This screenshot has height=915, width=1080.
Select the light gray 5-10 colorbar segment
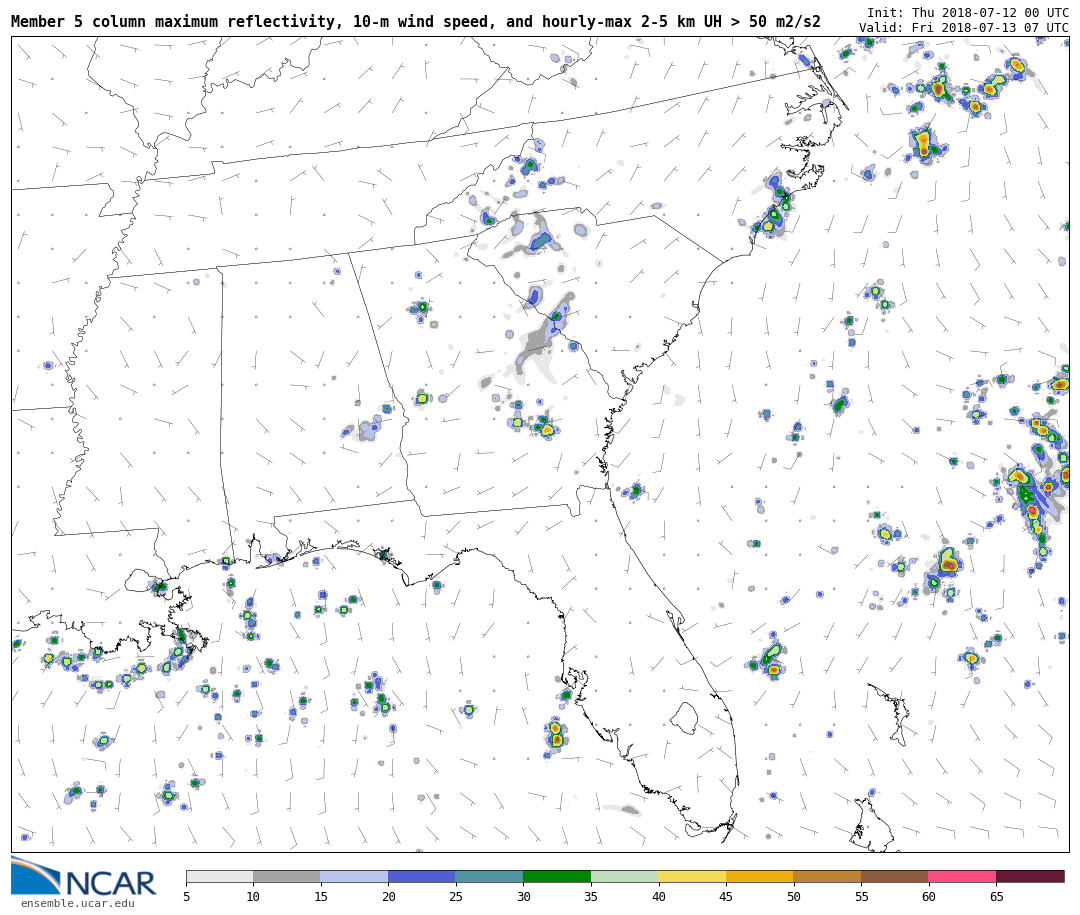coord(220,876)
